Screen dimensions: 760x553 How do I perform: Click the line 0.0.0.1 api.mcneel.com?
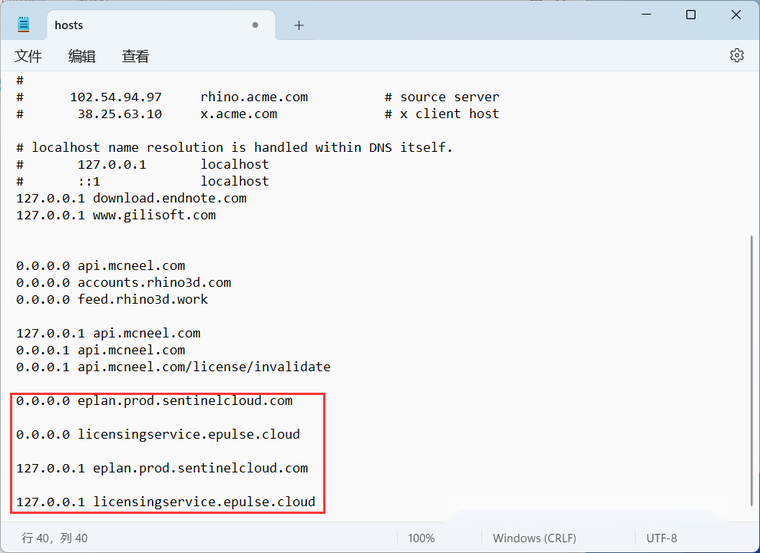click(100, 350)
